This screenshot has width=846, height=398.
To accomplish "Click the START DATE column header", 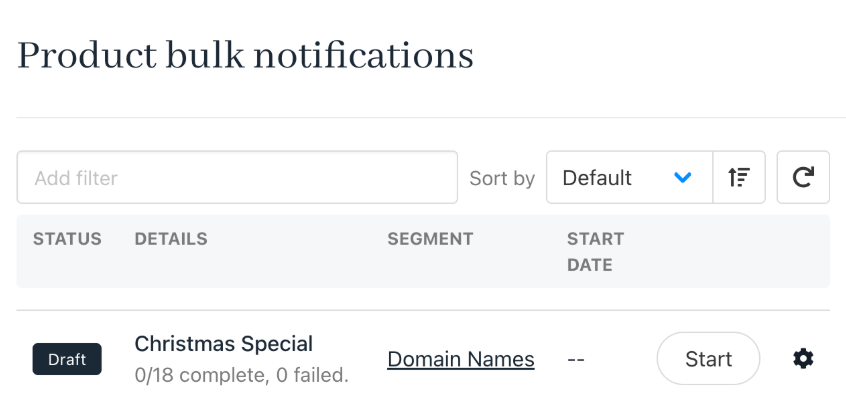I will (595, 252).
